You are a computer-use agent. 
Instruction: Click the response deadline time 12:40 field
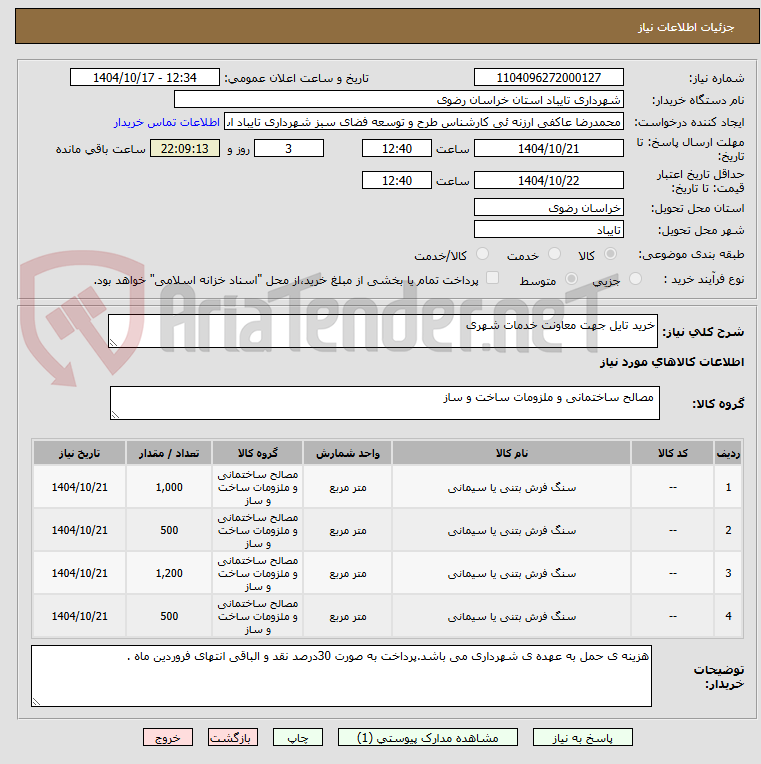(x=397, y=148)
